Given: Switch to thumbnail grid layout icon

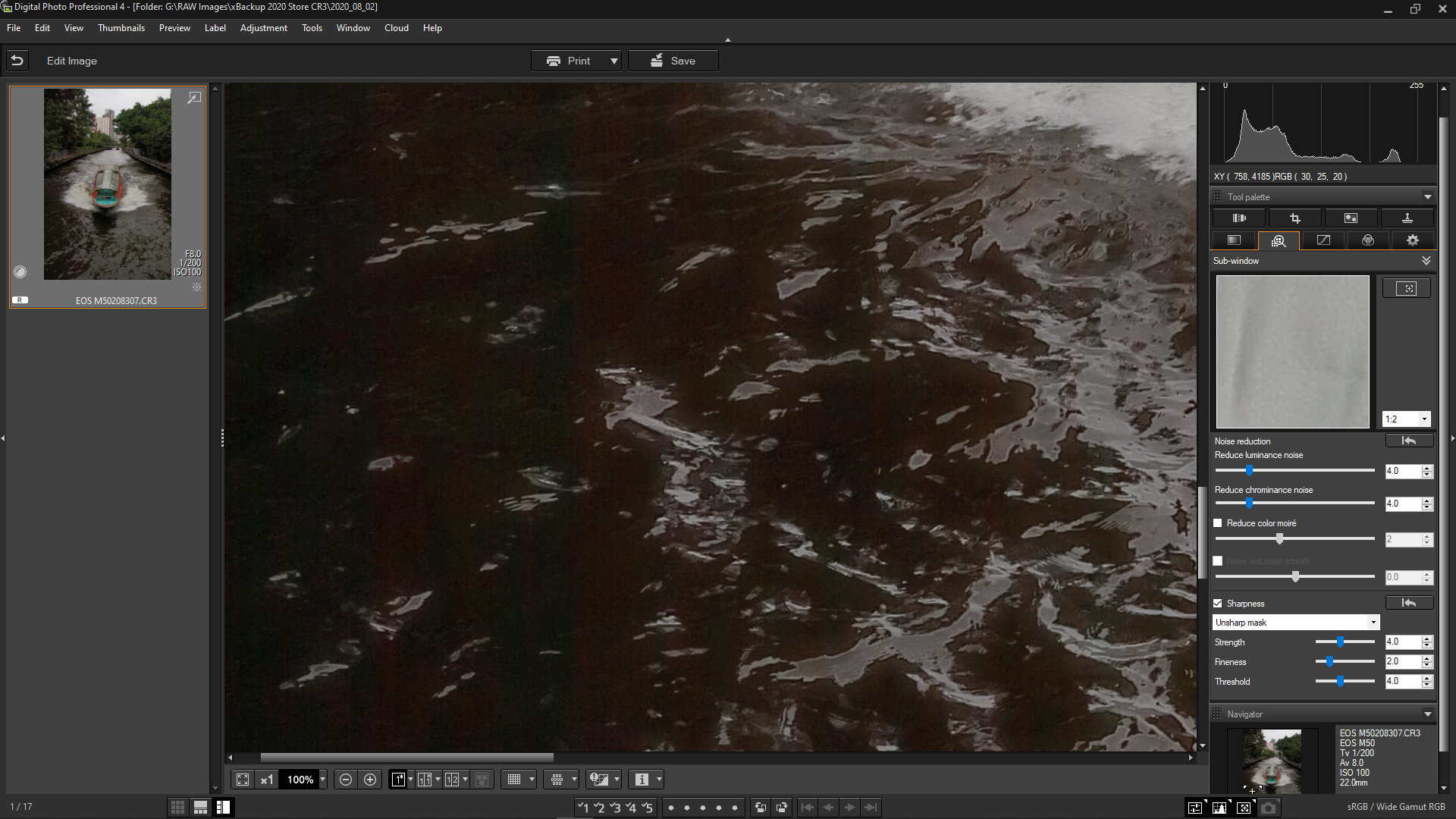Looking at the screenshot, I should [x=177, y=808].
